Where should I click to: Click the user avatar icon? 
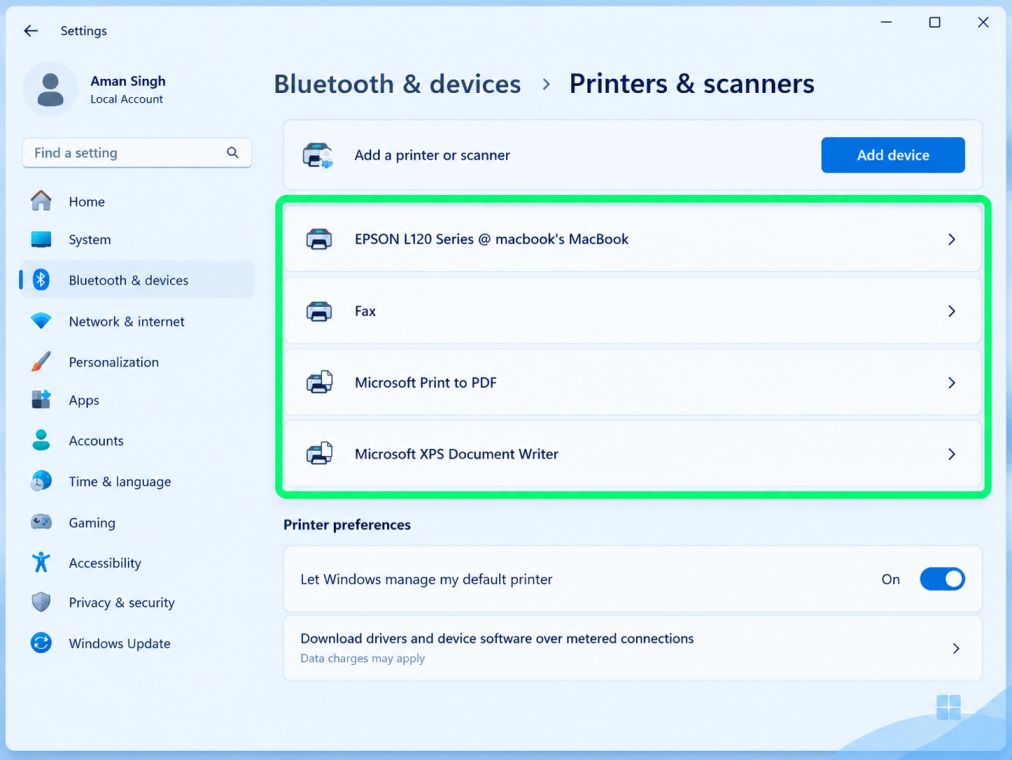(50, 89)
